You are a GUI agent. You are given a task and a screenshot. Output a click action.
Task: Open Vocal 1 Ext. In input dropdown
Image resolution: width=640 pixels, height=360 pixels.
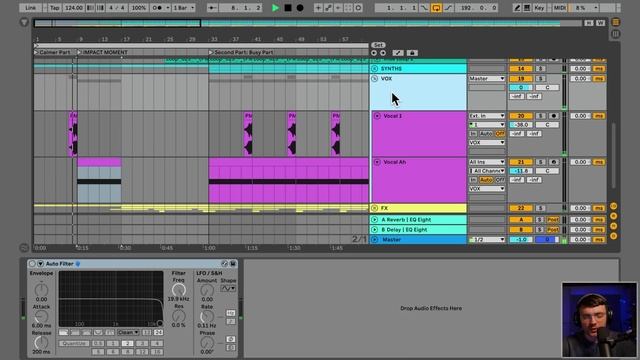click(487, 116)
